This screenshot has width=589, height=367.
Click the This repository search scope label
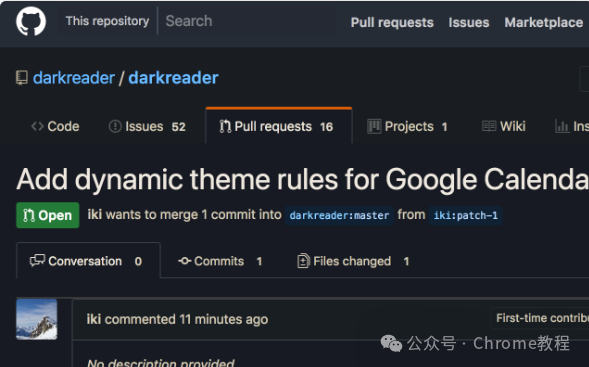(107, 21)
